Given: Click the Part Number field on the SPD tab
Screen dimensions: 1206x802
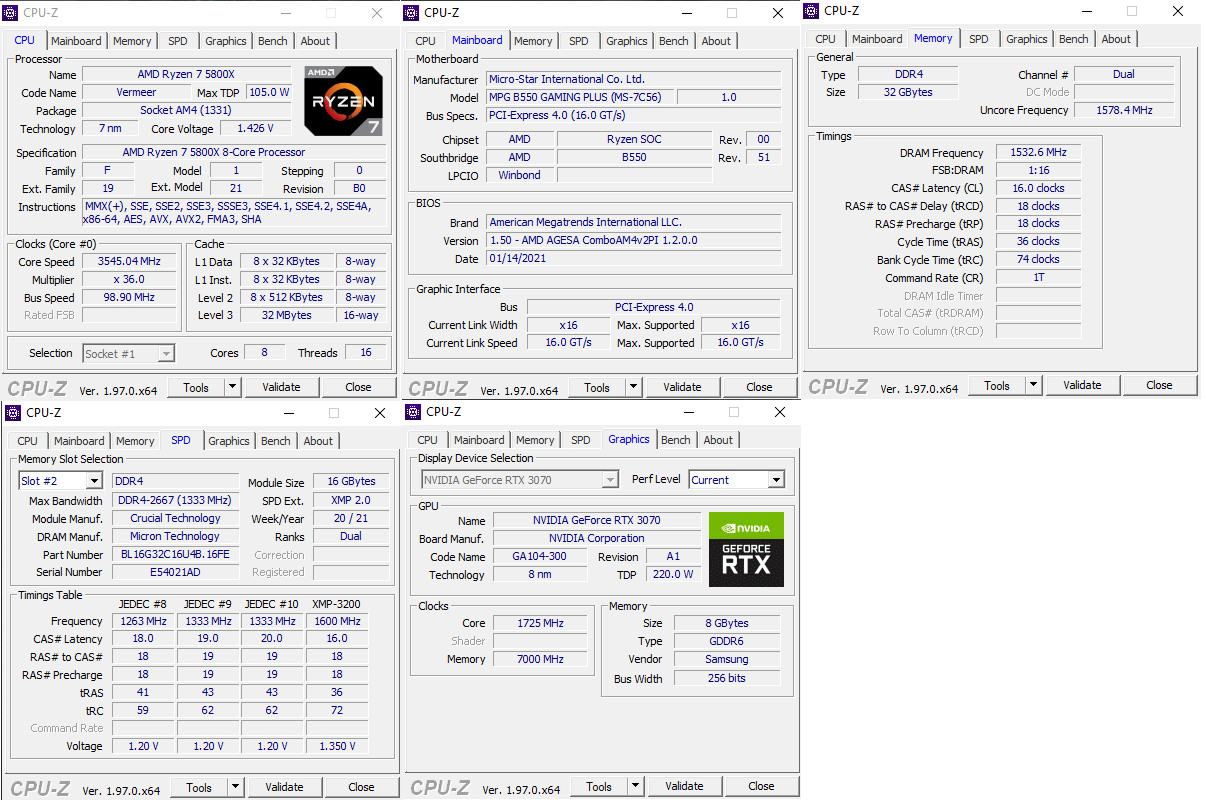Looking at the screenshot, I should click(x=175, y=554).
